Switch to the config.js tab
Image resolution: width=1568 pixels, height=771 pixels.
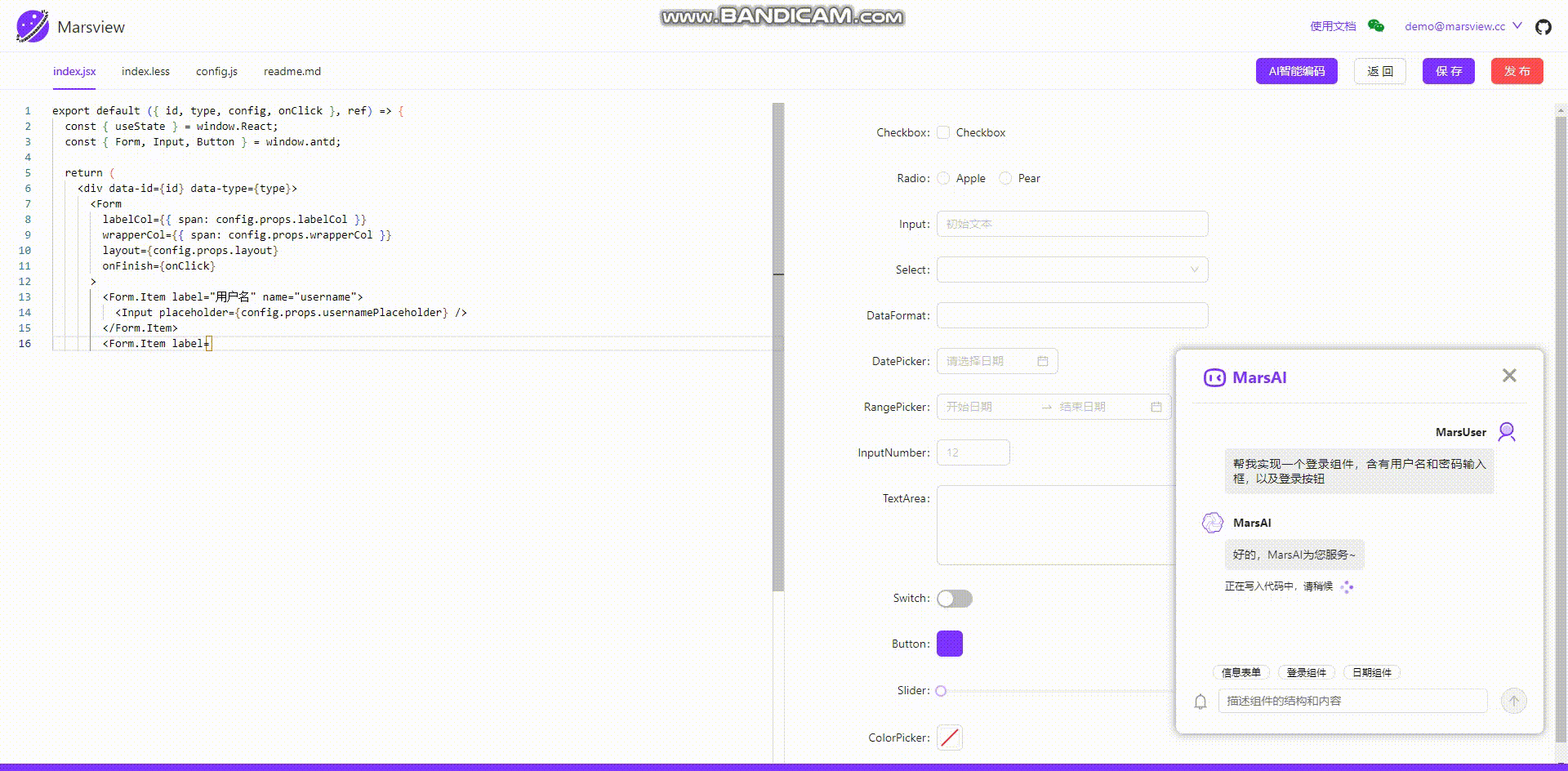[216, 71]
